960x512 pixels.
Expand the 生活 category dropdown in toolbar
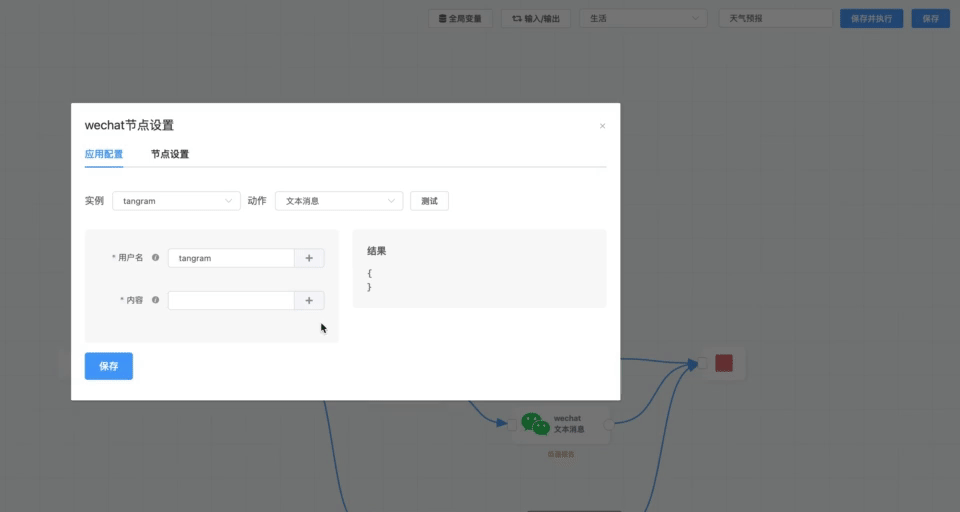(644, 18)
